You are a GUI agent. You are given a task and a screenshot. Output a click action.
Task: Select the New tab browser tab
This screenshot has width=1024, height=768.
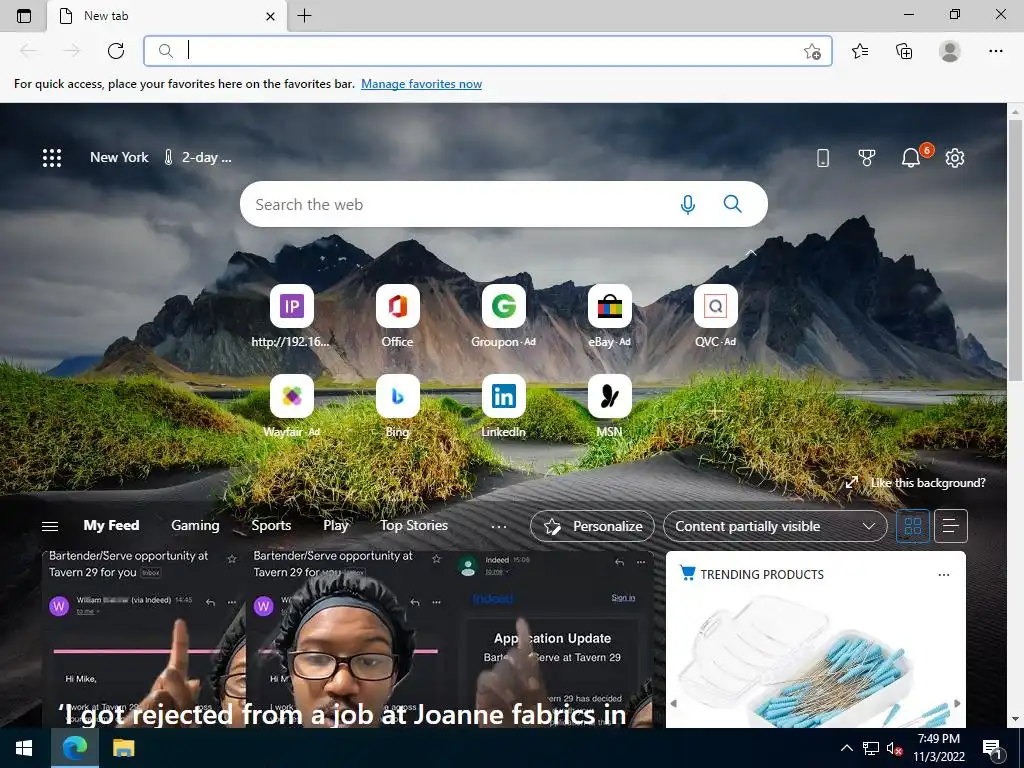point(167,16)
